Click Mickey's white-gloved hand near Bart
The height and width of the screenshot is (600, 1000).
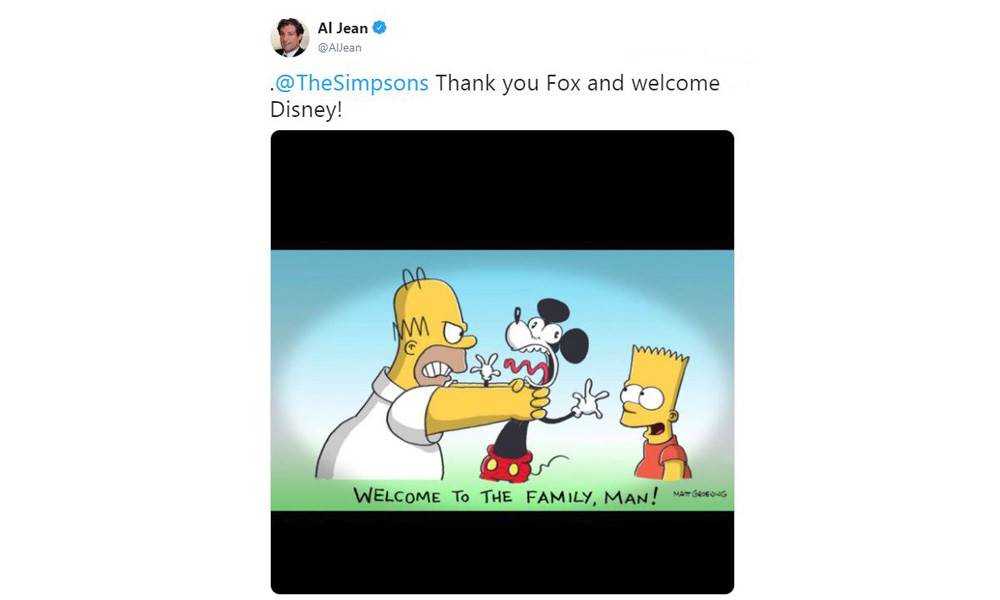[590, 399]
